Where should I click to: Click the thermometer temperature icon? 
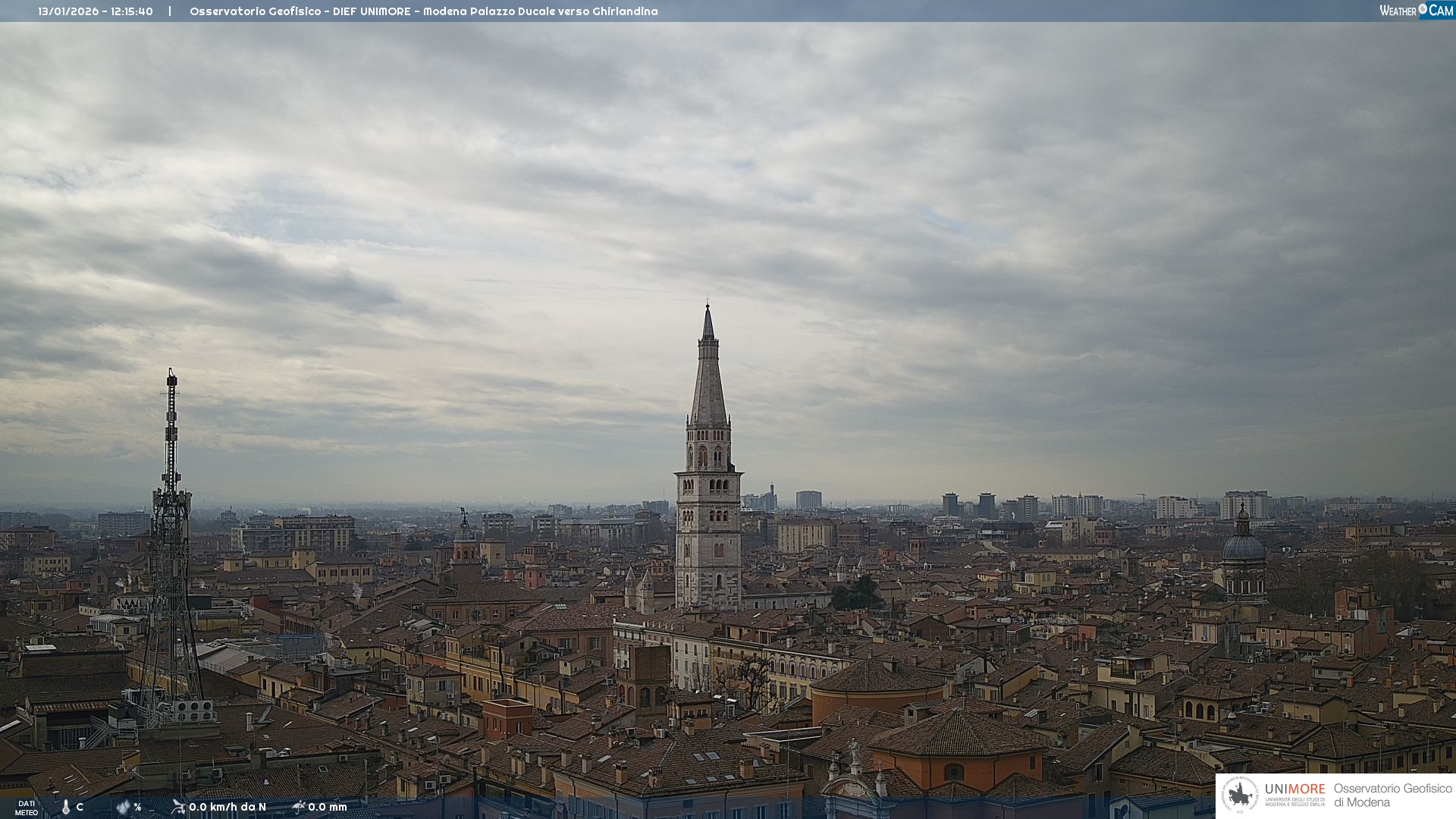click(66, 808)
